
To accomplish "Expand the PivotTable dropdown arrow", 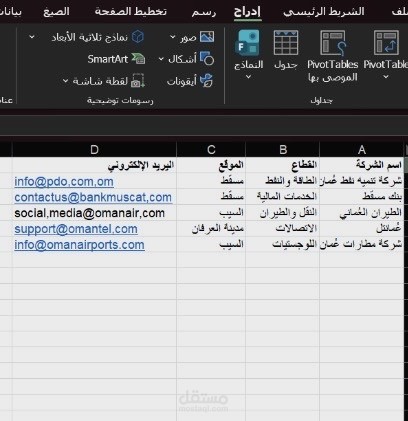I will tap(386, 77).
